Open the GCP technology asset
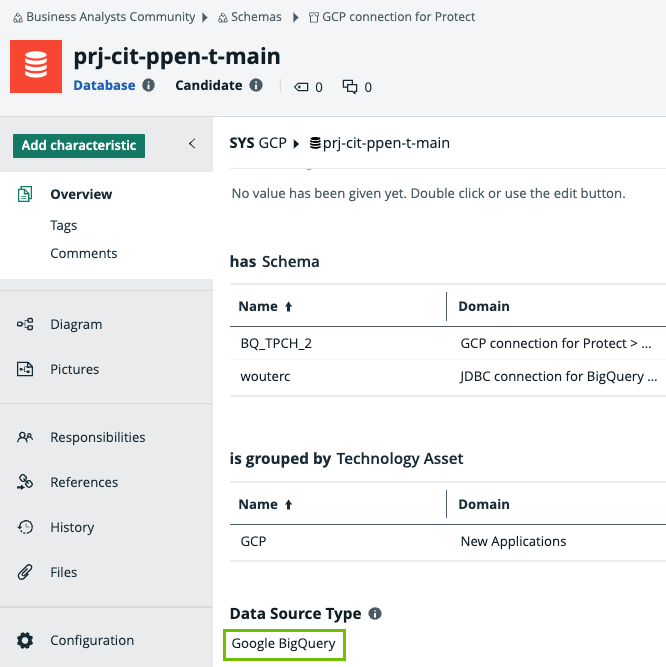Image resolution: width=666 pixels, height=667 pixels. tap(253, 541)
